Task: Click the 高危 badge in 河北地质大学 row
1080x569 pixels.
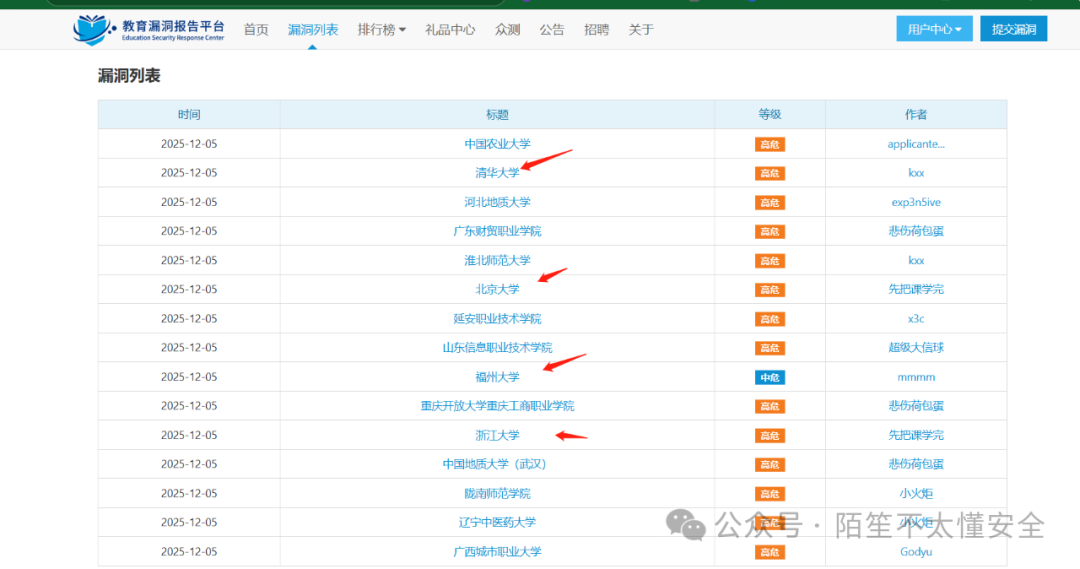Action: click(769, 203)
